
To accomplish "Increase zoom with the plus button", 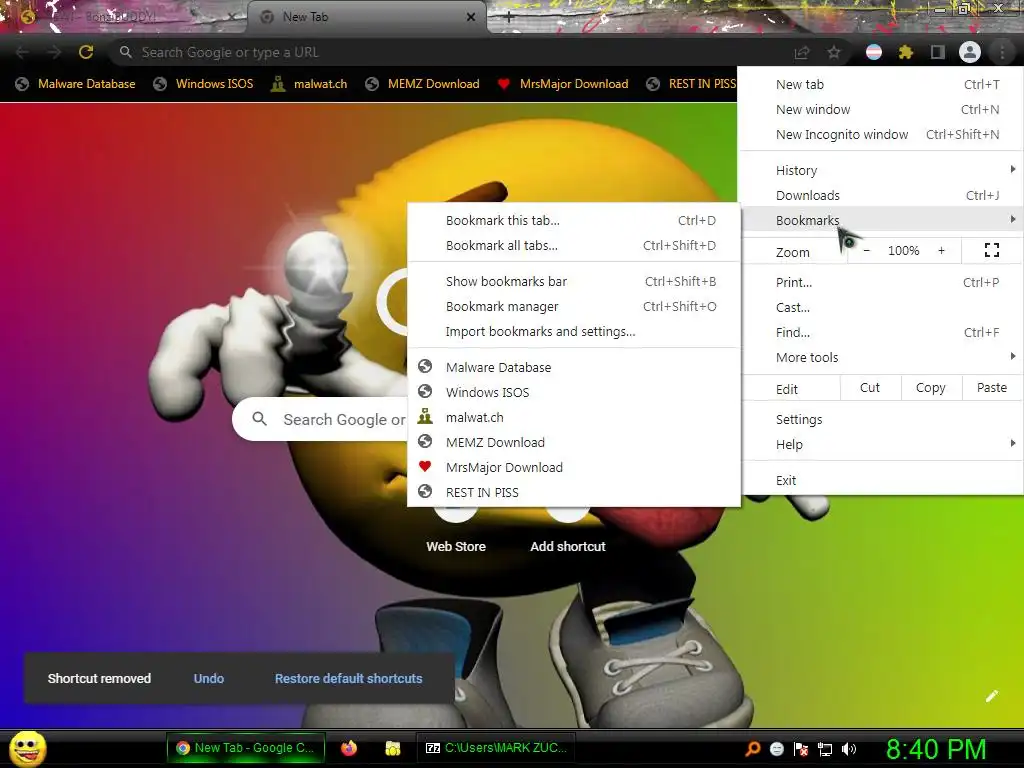I will click(x=941, y=250).
